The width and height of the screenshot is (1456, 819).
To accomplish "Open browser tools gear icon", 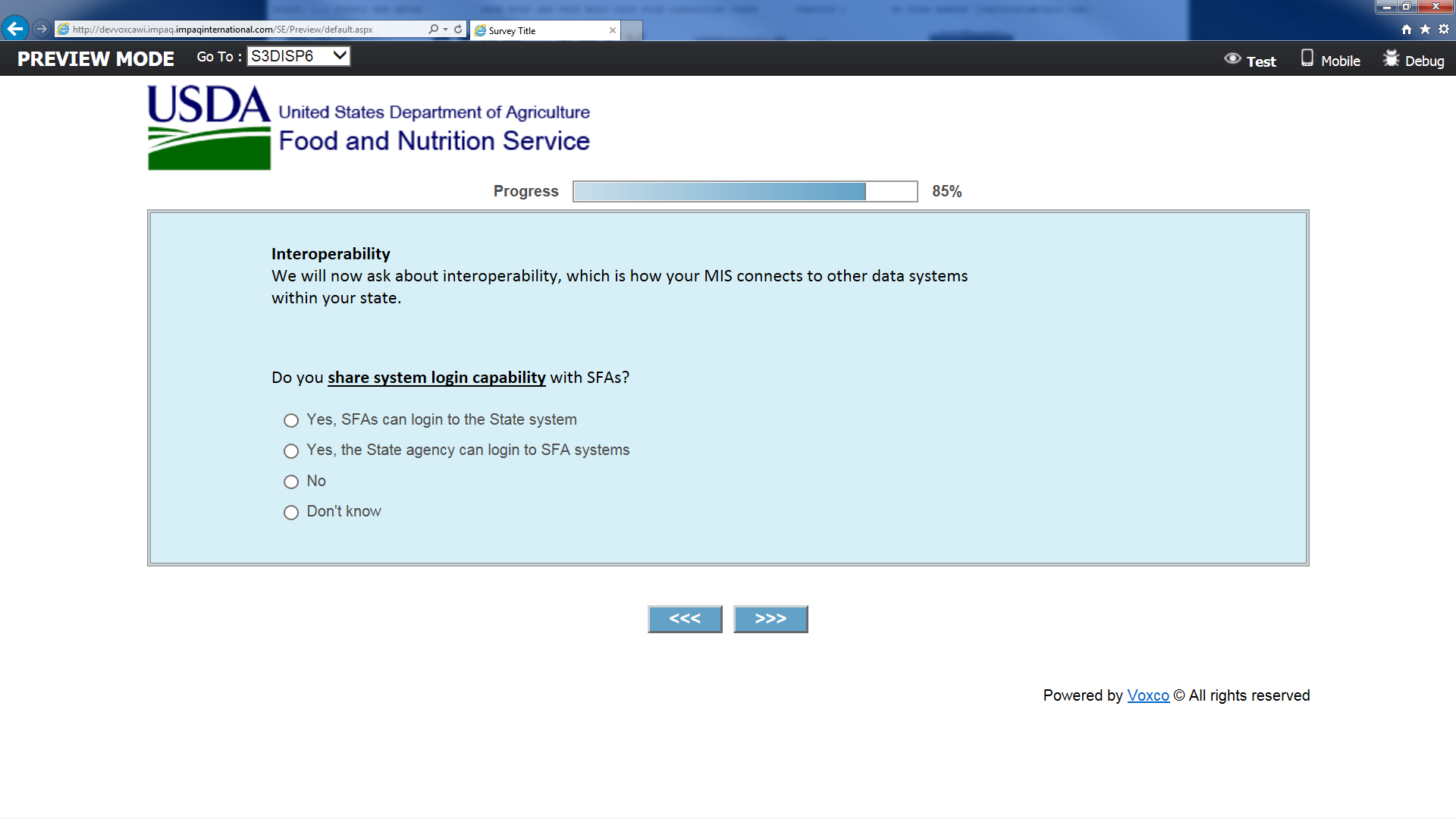I will coord(1444,29).
